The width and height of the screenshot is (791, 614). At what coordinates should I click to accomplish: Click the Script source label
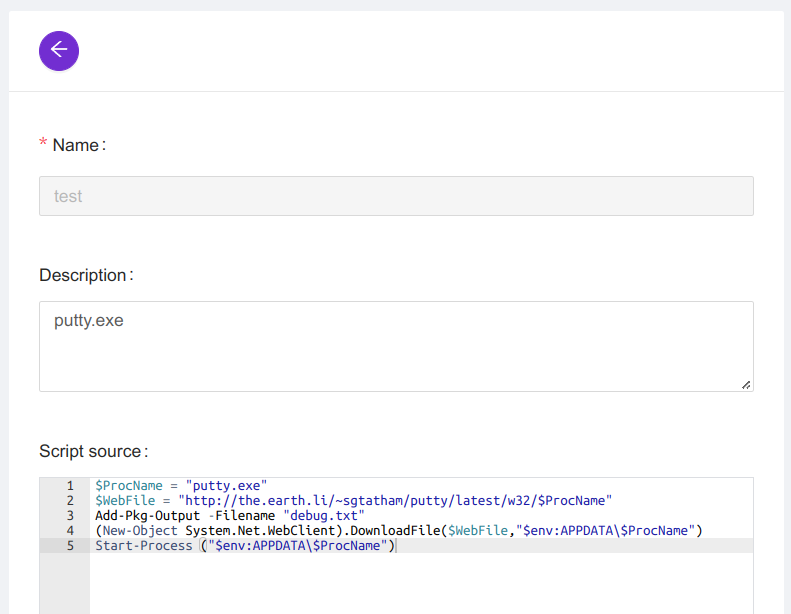pos(91,452)
